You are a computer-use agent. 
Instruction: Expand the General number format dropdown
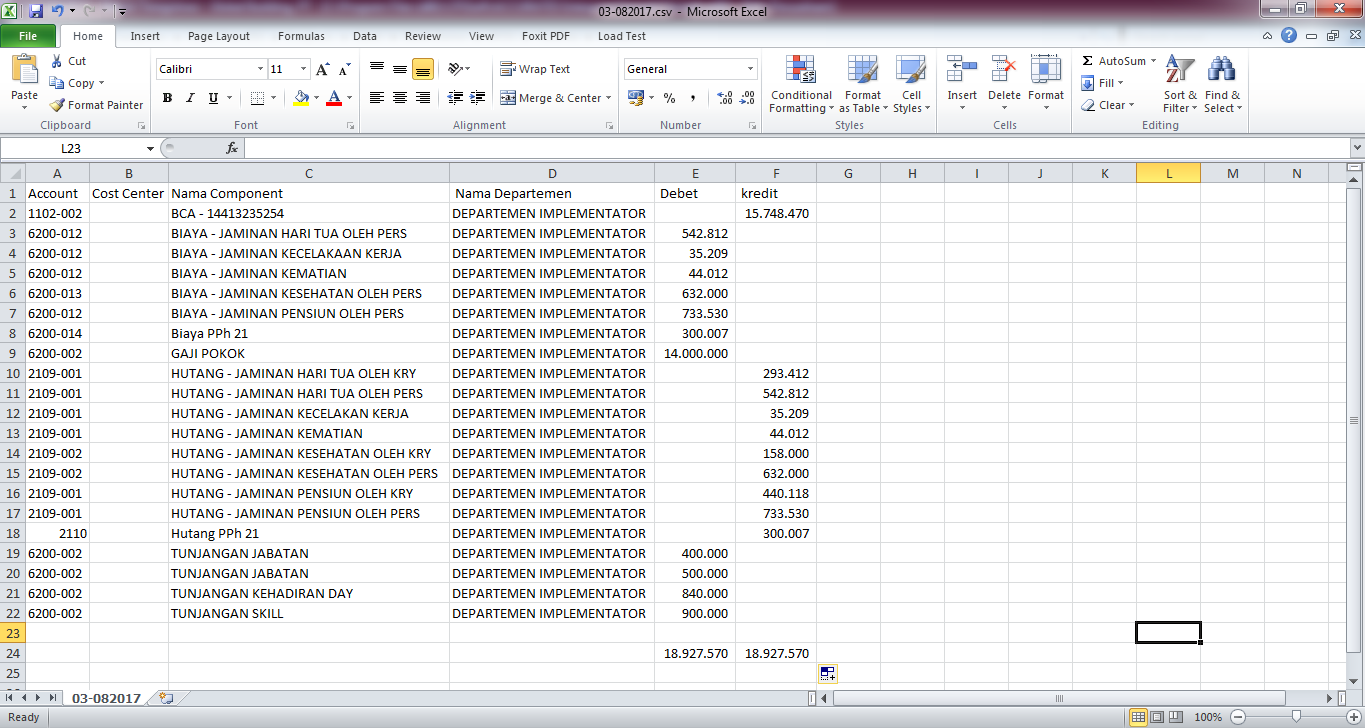[750, 69]
